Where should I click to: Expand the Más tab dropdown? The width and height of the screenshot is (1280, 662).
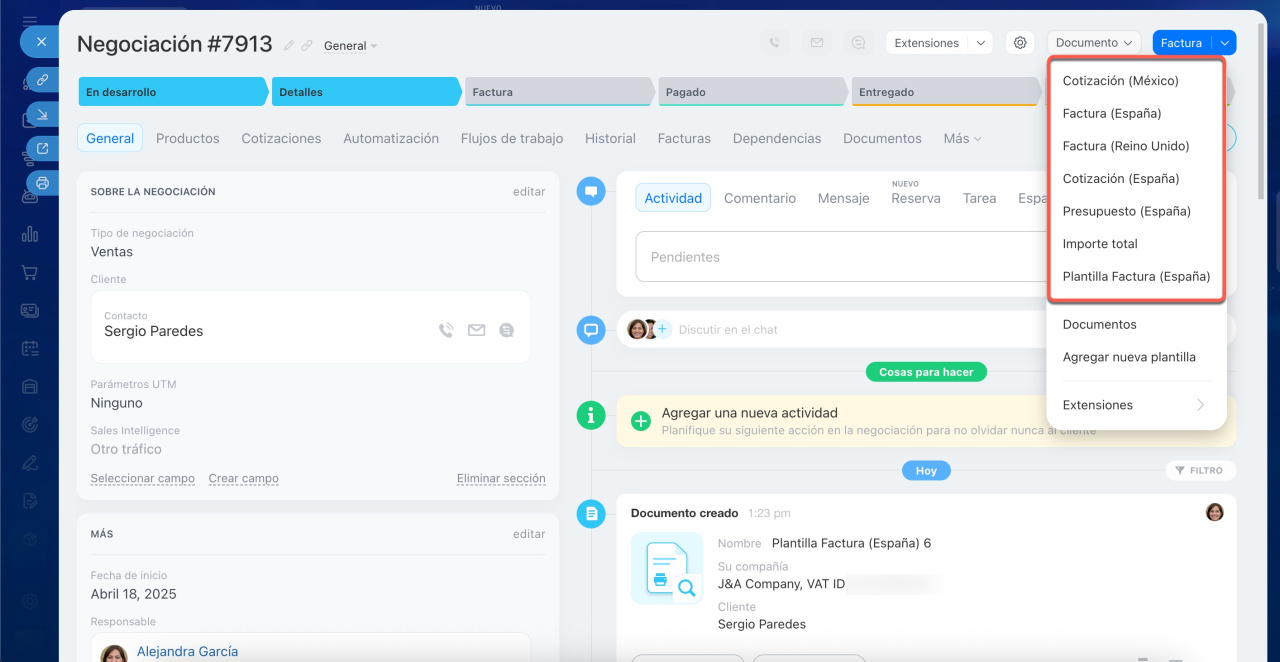[962, 139]
